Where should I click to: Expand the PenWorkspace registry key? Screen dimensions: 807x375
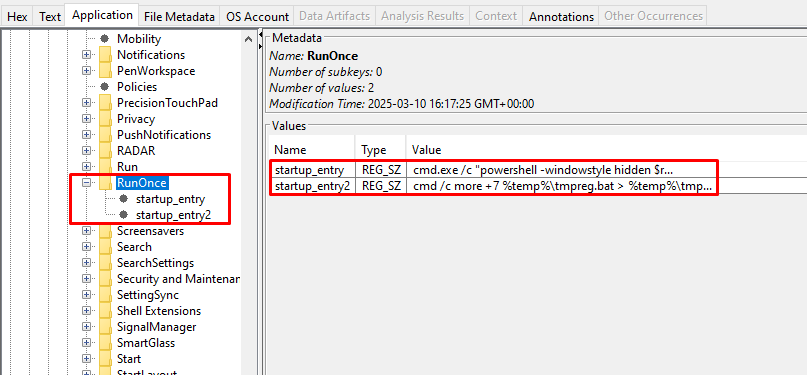click(x=86, y=70)
